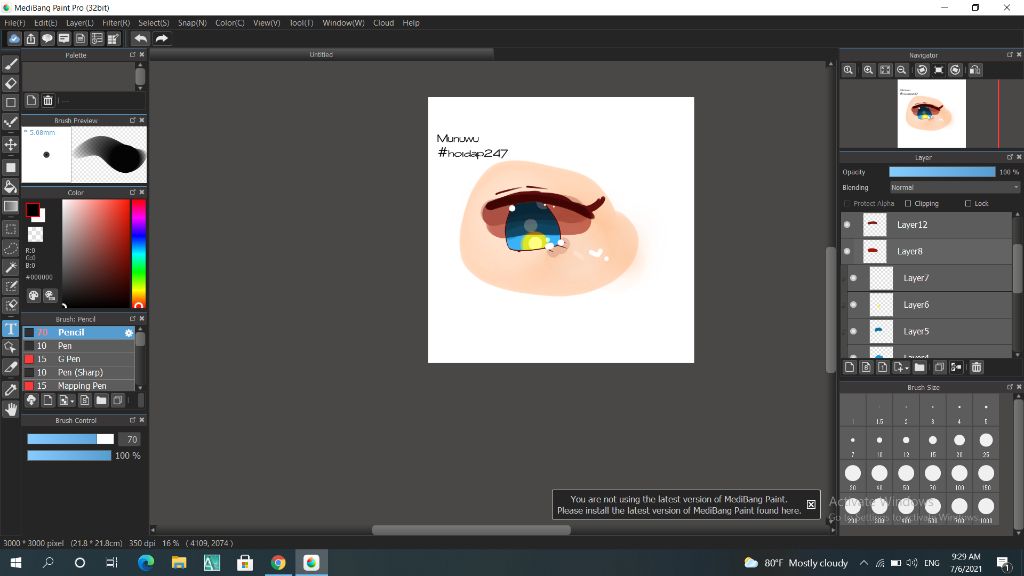Click the horizontal canvas scrollbar

pyautogui.click(x=471, y=530)
